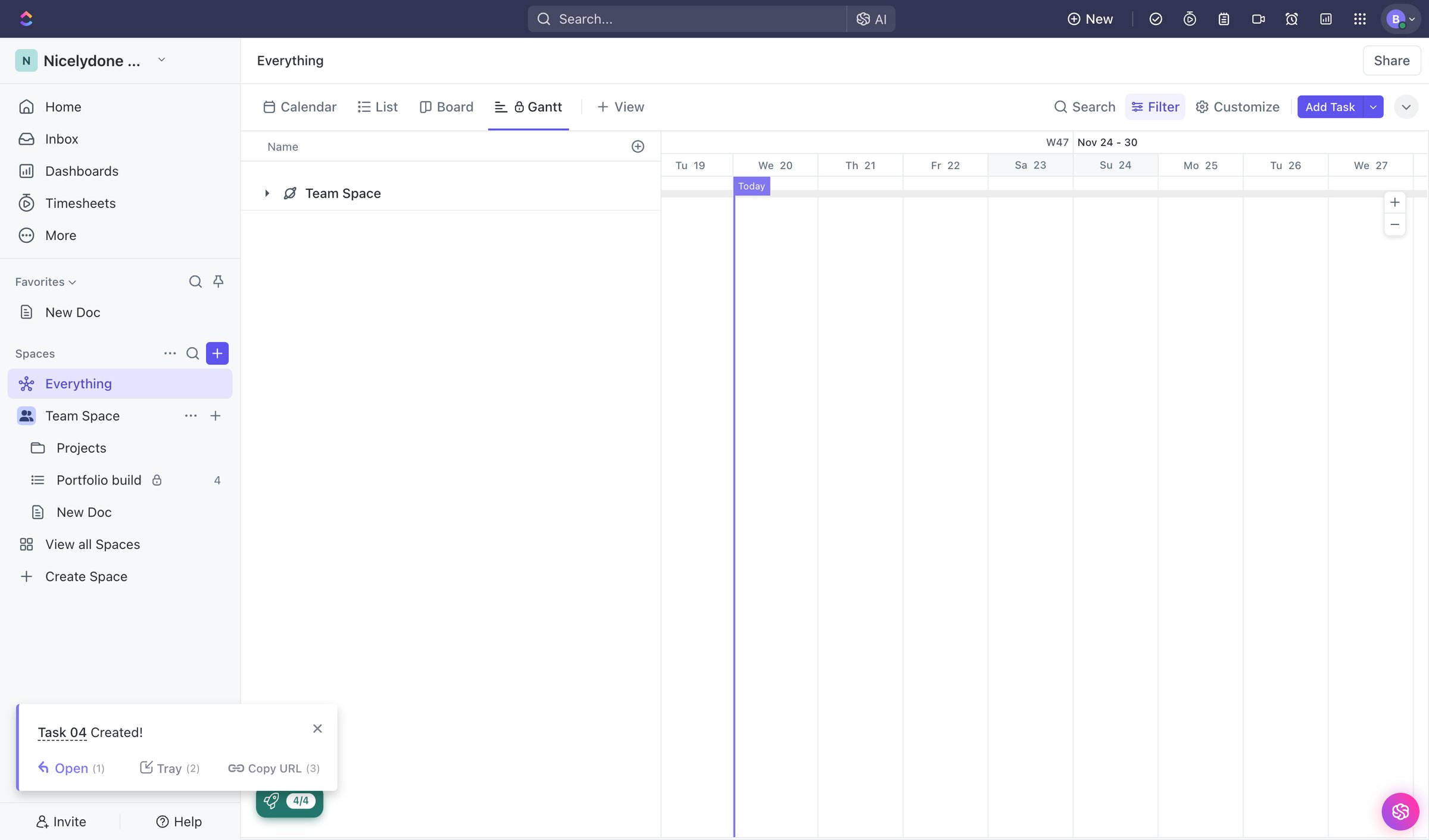Pin favorites using the pin icon
The width and height of the screenshot is (1429, 840).
[x=218, y=282]
